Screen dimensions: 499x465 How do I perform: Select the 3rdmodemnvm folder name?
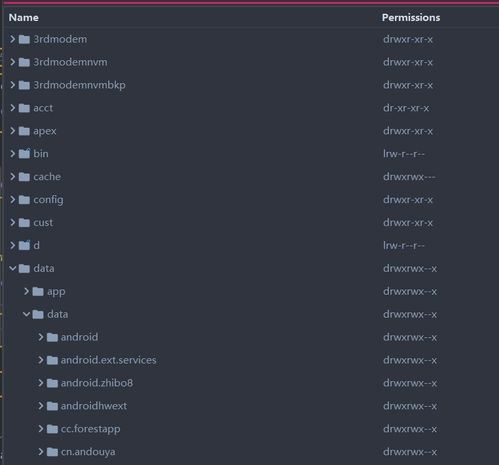(x=70, y=62)
